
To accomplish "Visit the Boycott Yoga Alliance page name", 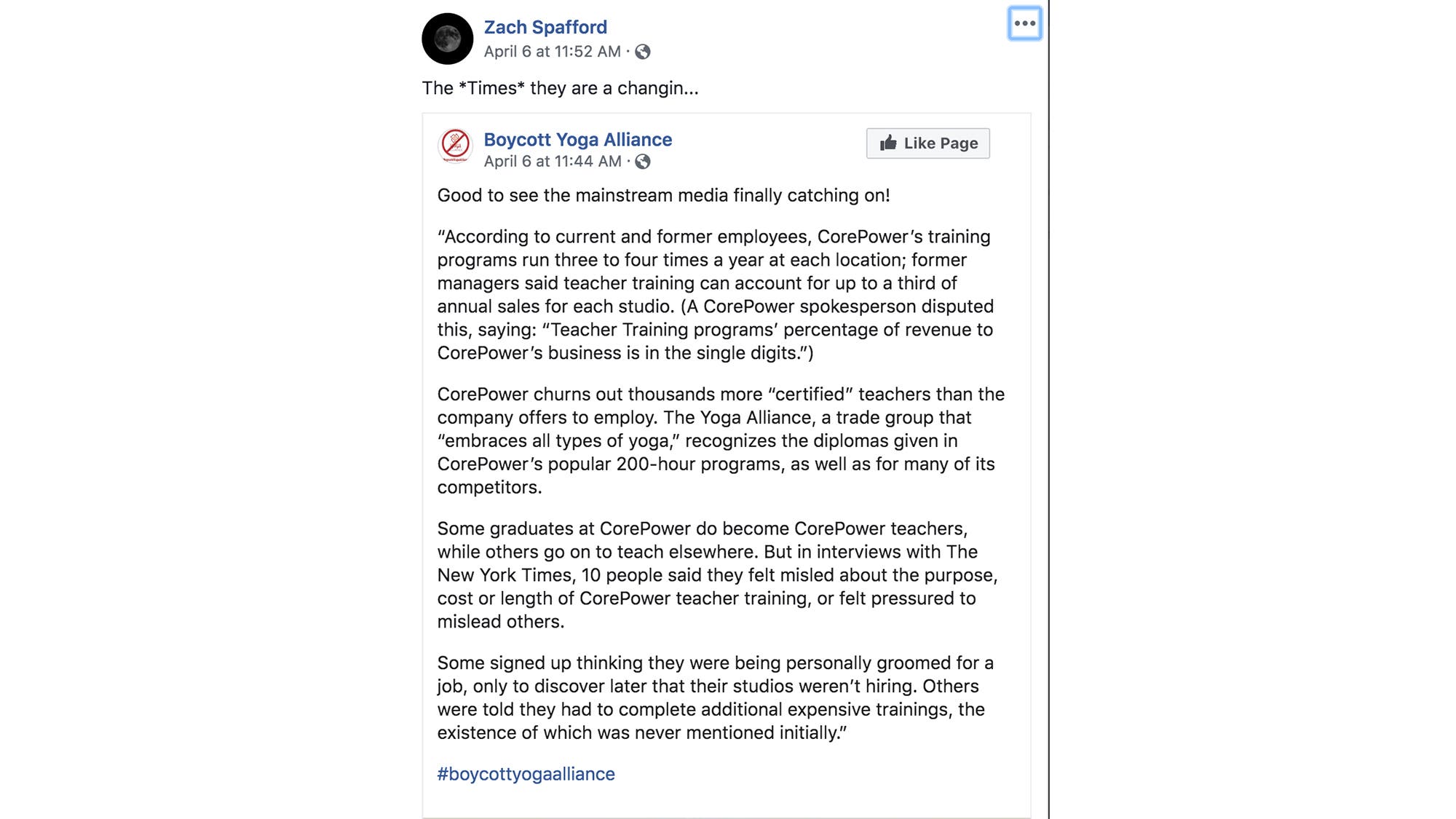I will click(577, 139).
